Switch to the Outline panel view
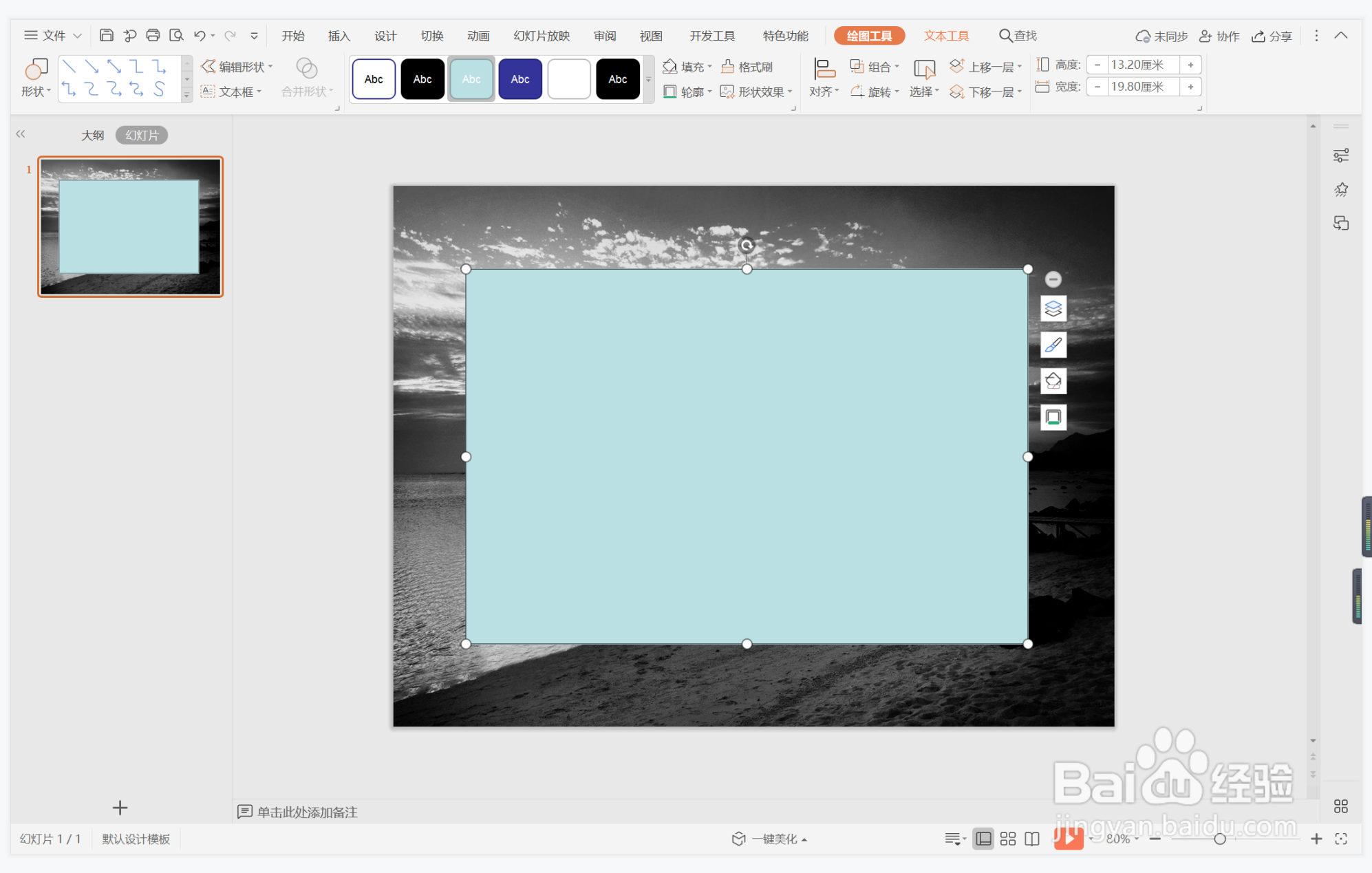 (x=93, y=136)
